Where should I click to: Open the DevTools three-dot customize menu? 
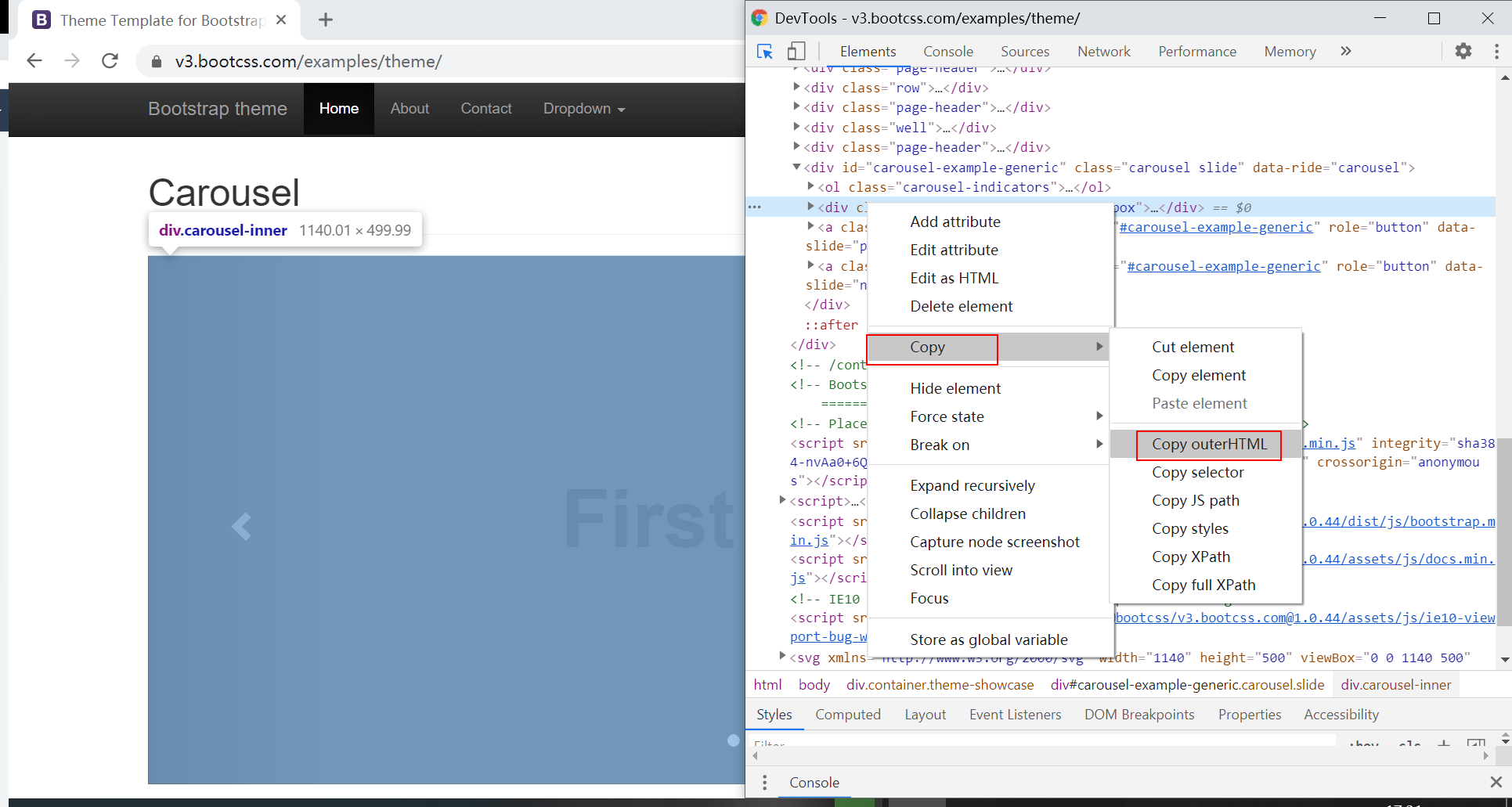pyautogui.click(x=1497, y=52)
